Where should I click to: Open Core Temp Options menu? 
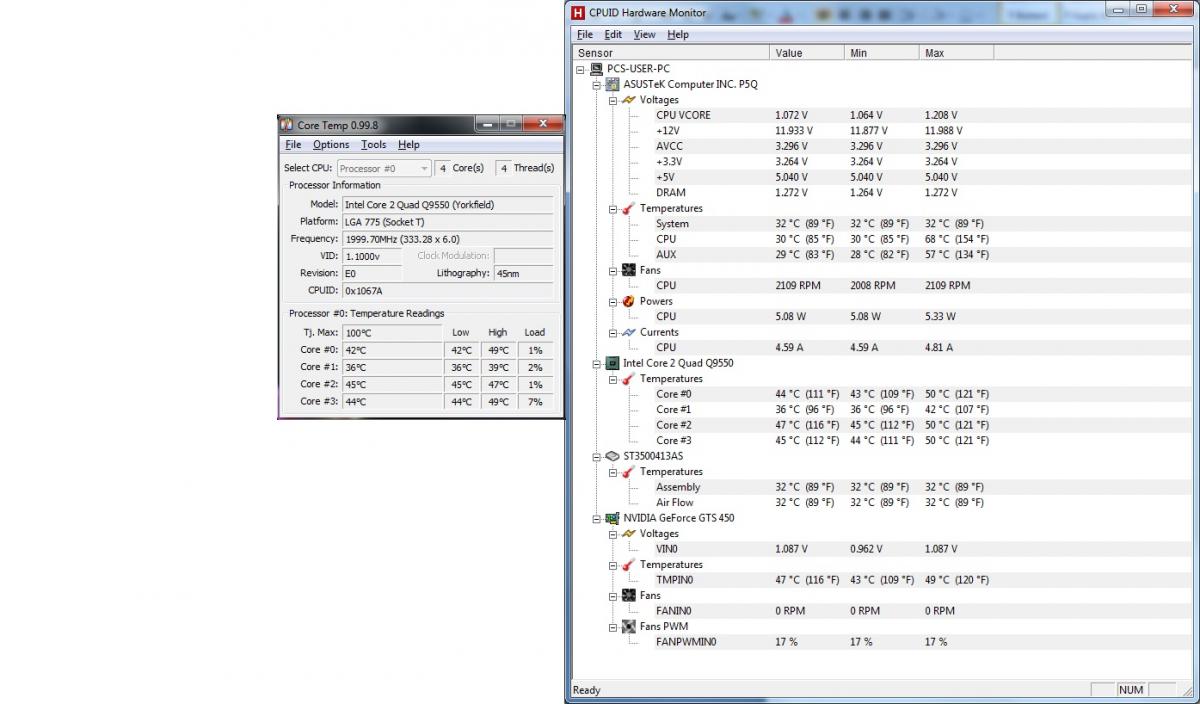pos(331,145)
